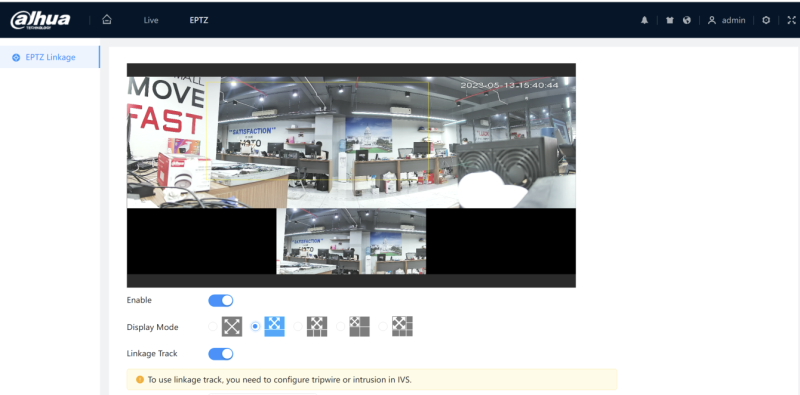Image resolution: width=800 pixels, height=395 pixels.
Task: Choose the 1+3 display mode layout icon
Action: 317,327
